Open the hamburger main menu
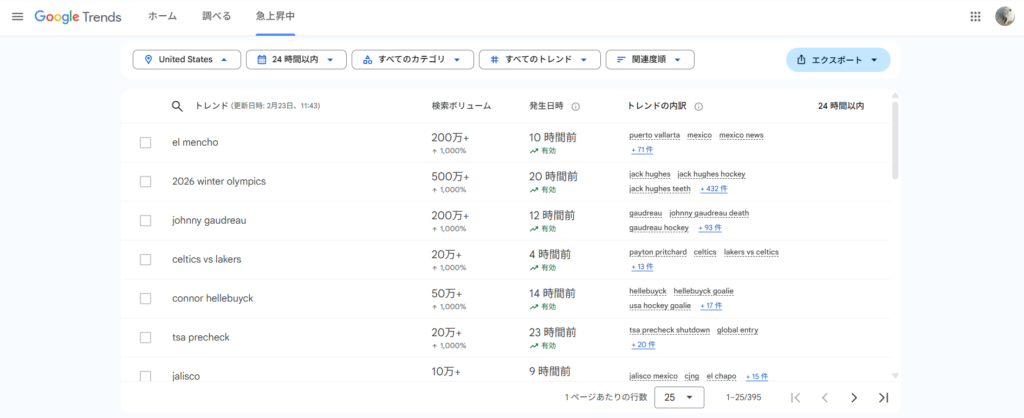The height and width of the screenshot is (418, 1024). [x=17, y=17]
